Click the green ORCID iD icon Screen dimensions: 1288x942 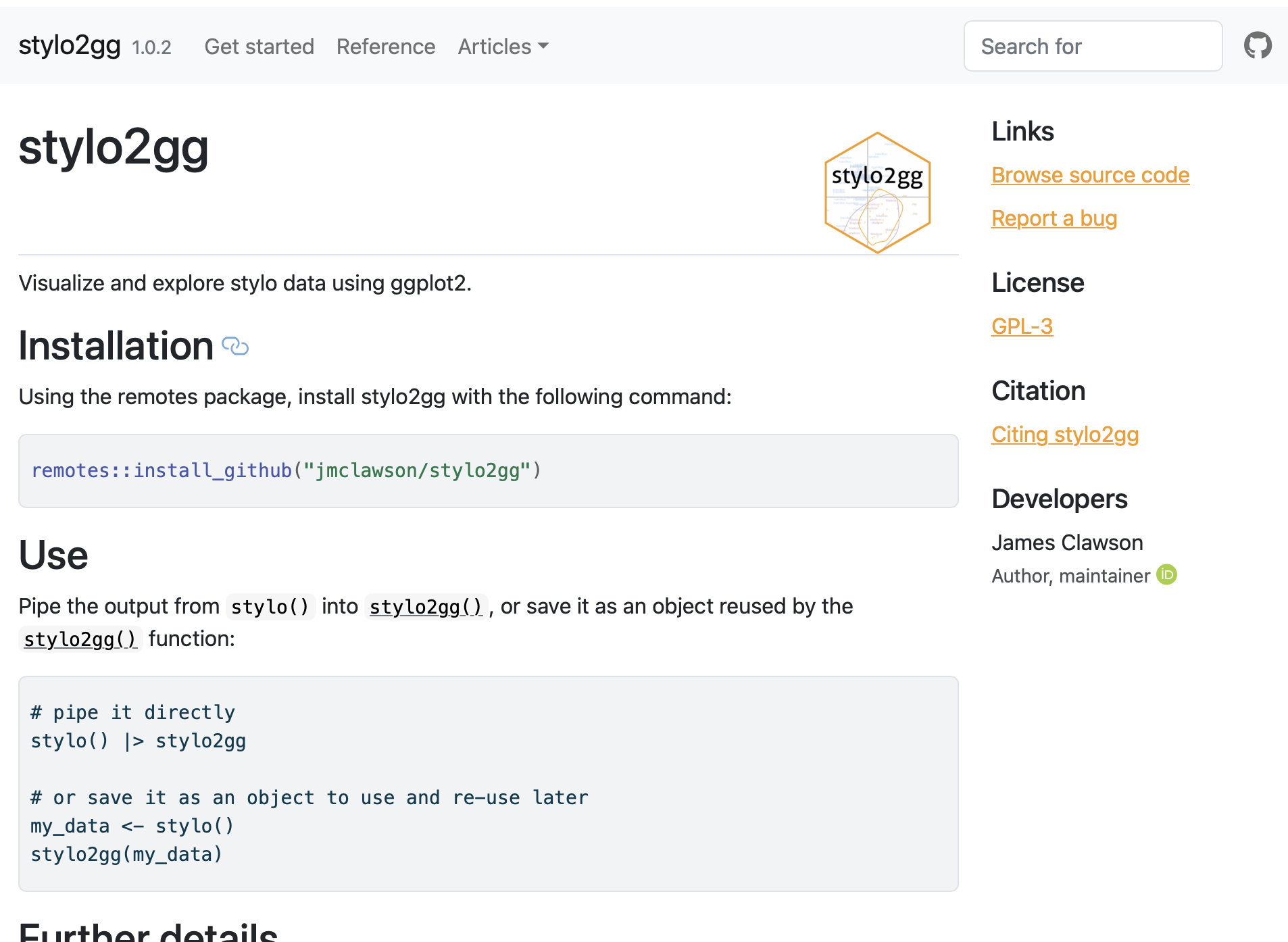pos(1166,574)
